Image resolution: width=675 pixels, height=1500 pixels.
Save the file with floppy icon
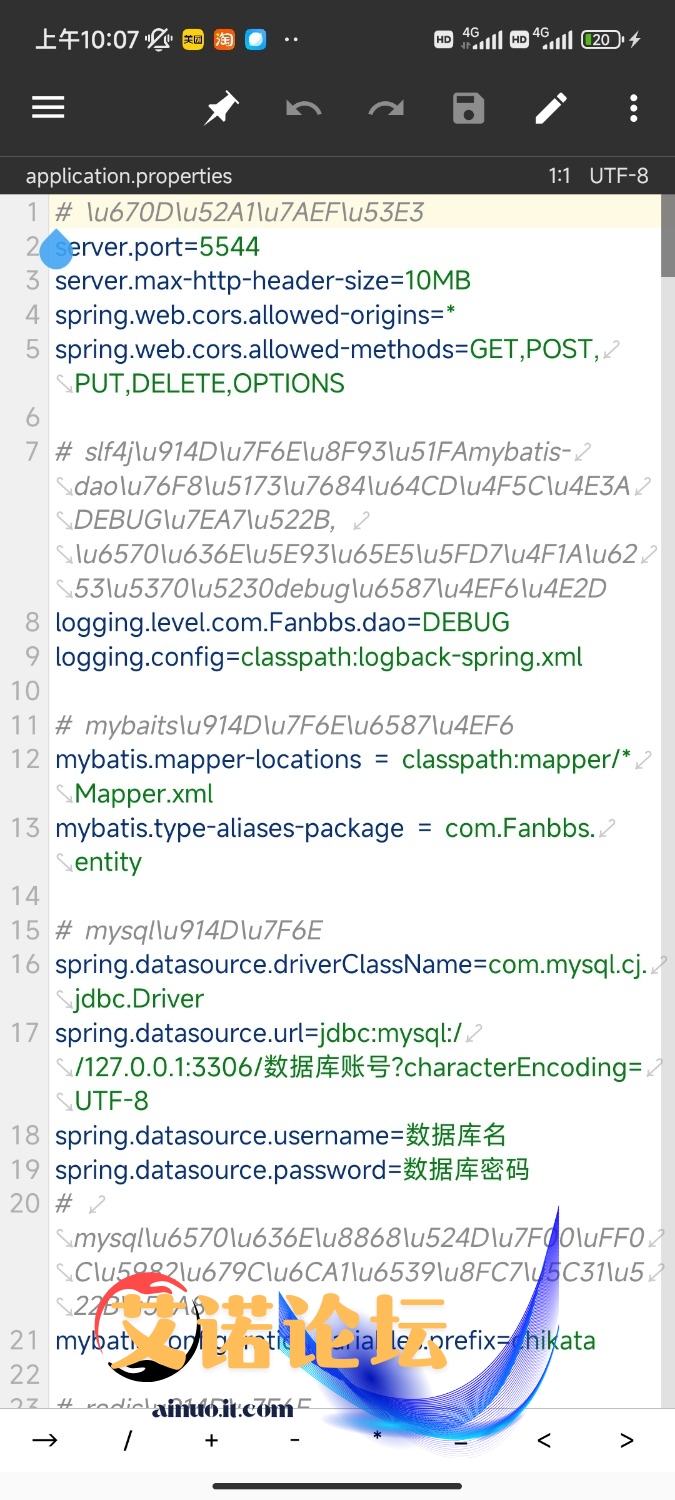click(469, 108)
